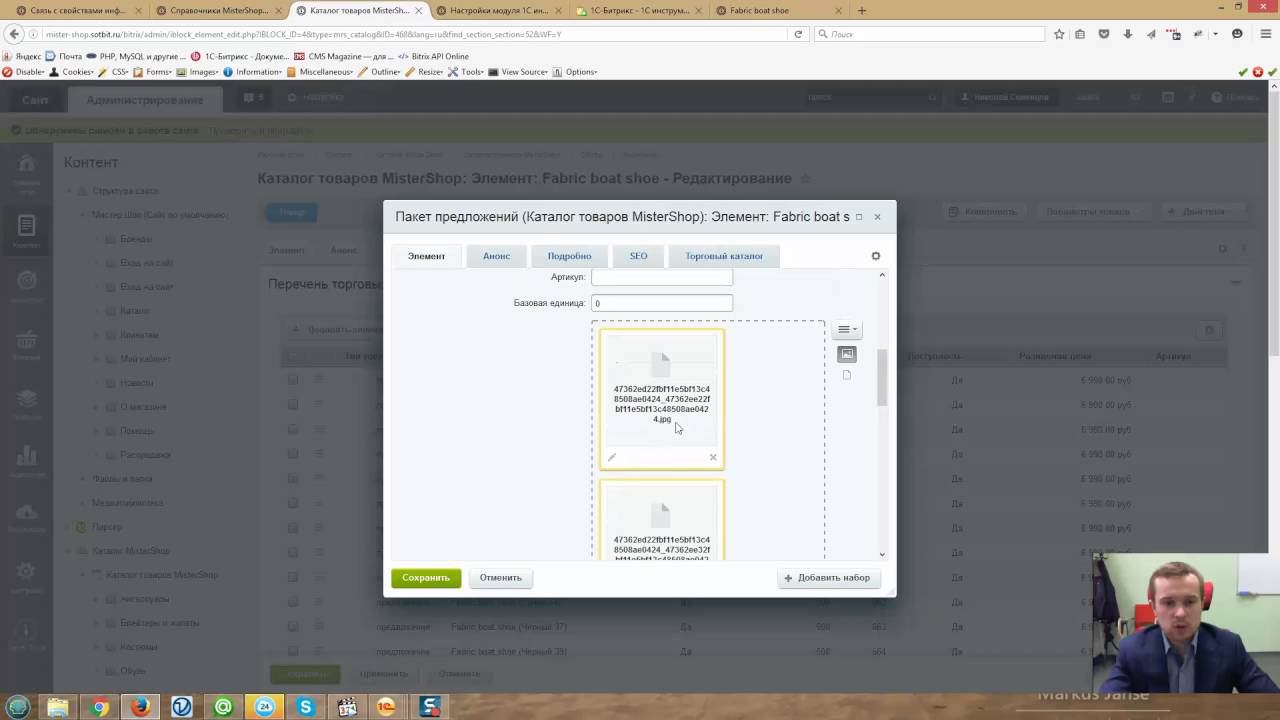Click the dialog's vertical scrollbar thumb
The image size is (1280, 720).
pos(881,378)
